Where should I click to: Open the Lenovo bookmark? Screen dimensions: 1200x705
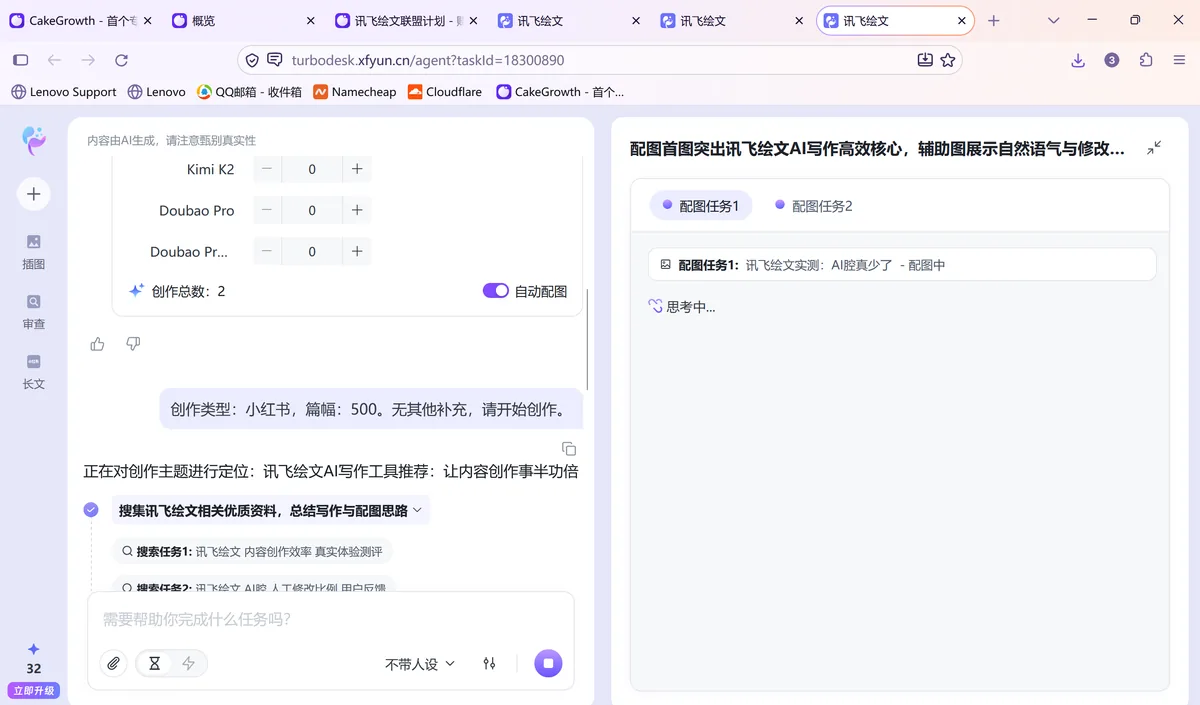coord(157,91)
